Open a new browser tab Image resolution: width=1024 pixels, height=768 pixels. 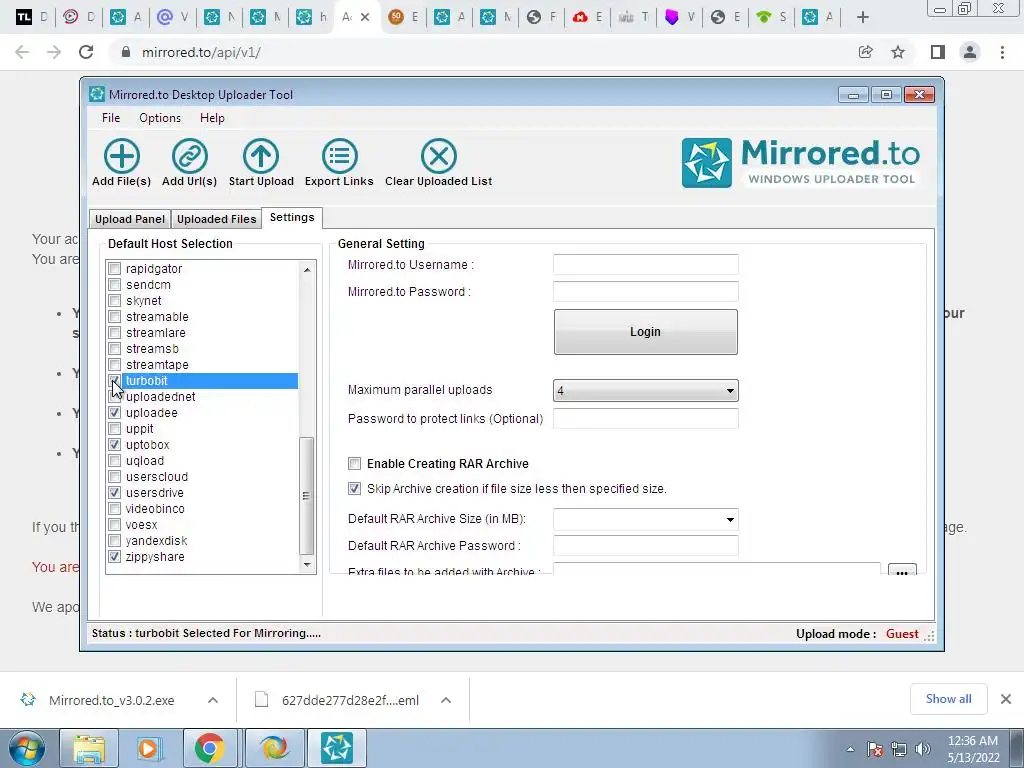pos(863,18)
